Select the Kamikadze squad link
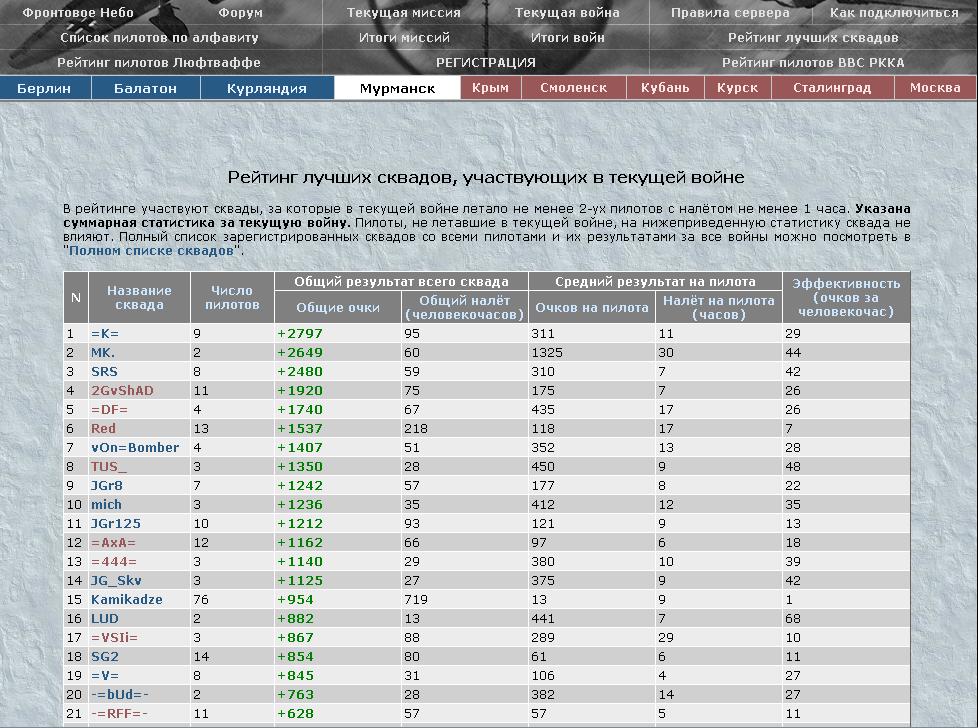Image resolution: width=978 pixels, height=728 pixels. (x=126, y=599)
